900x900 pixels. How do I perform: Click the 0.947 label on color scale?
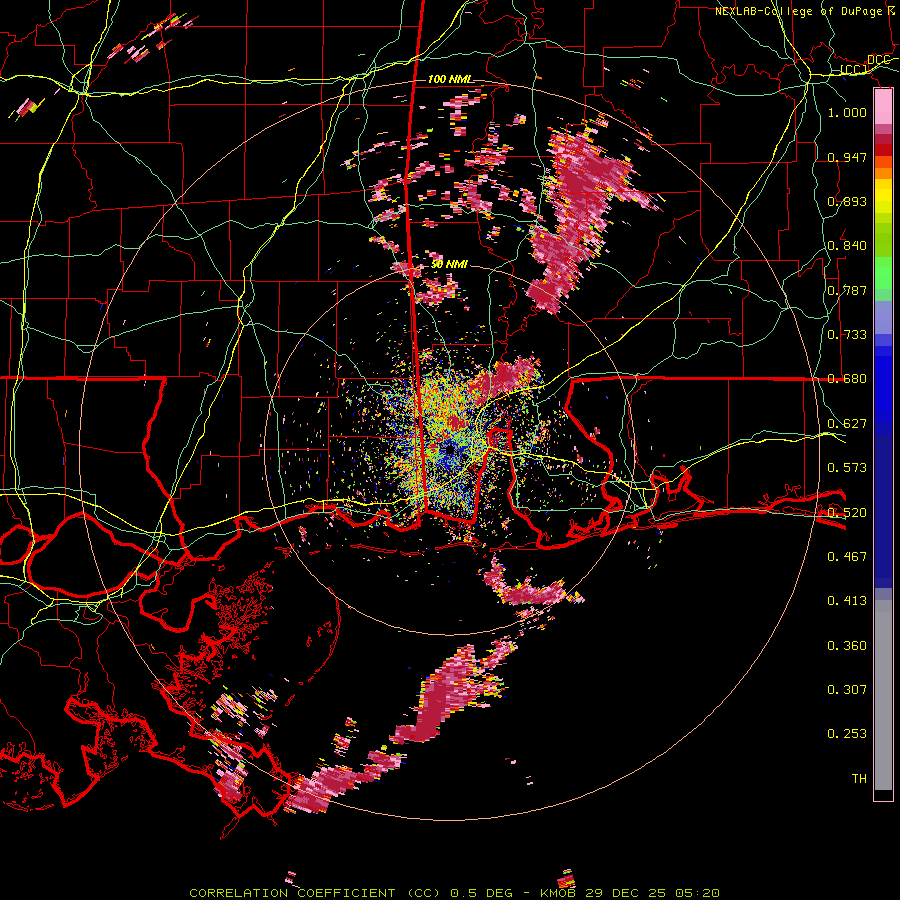pyautogui.click(x=847, y=157)
